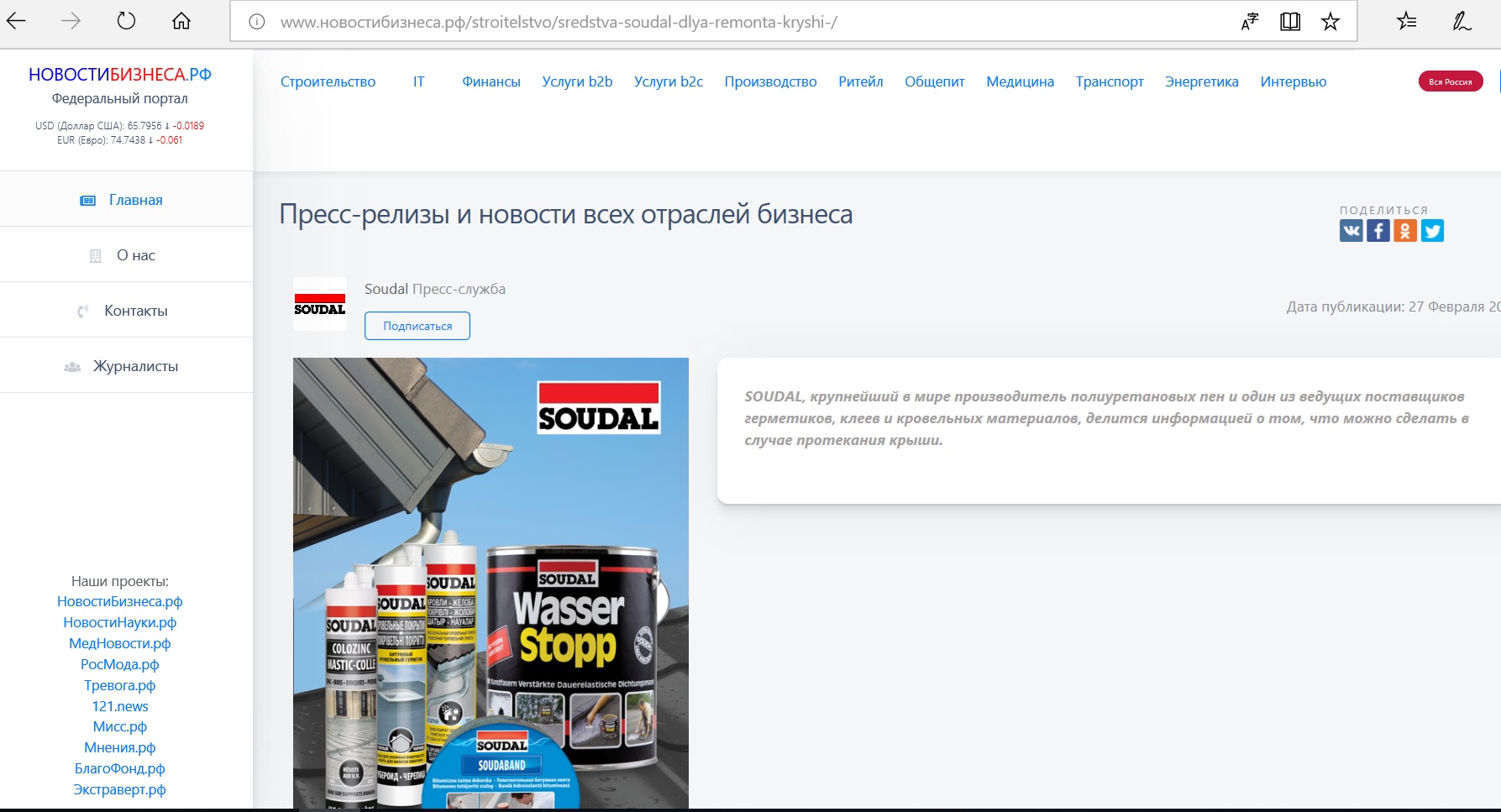This screenshot has width=1501, height=812.
Task: Click the Soudal press-service logo
Action: coord(320,304)
